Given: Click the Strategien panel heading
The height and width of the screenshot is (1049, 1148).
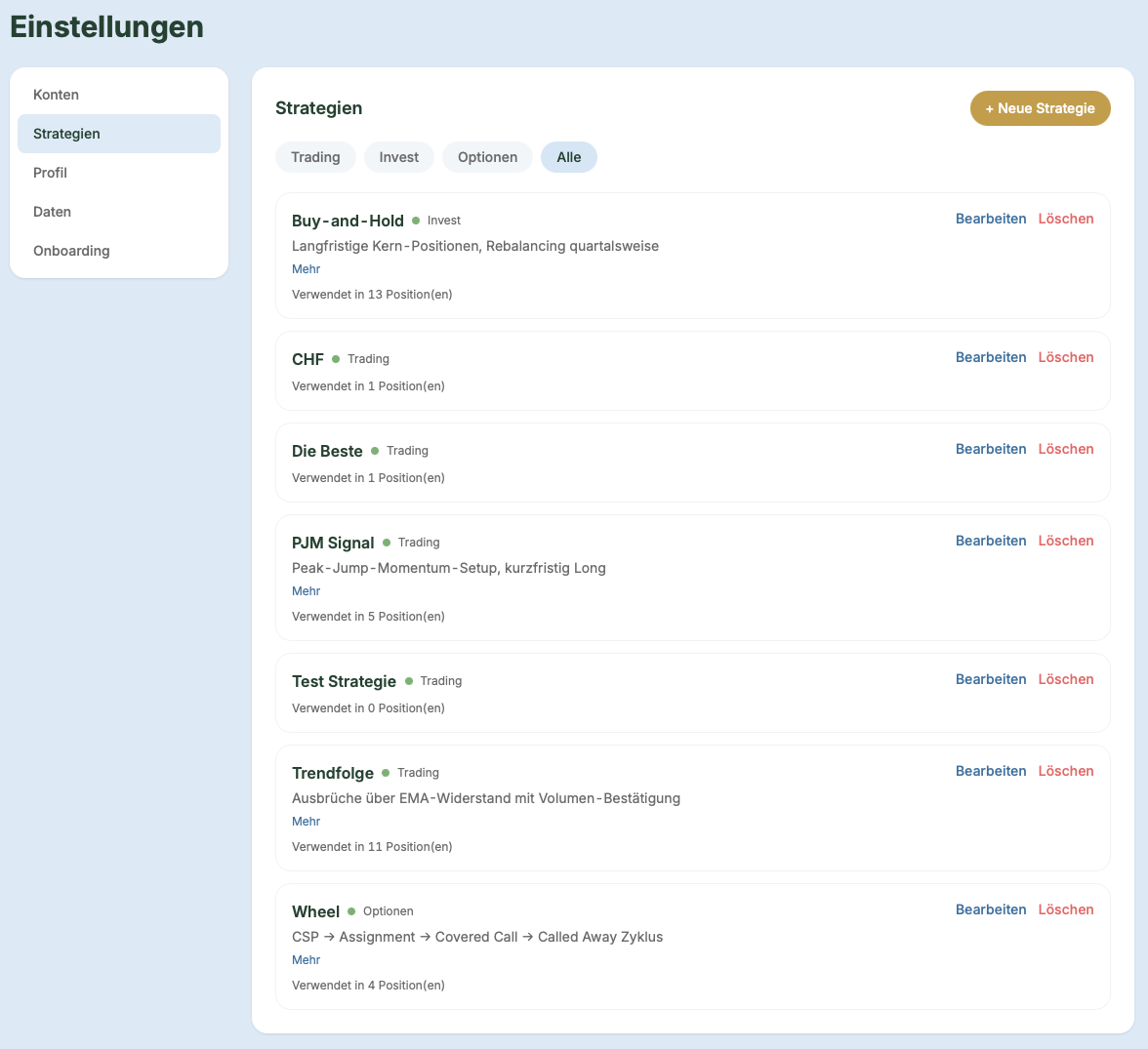Looking at the screenshot, I should pyautogui.click(x=318, y=108).
